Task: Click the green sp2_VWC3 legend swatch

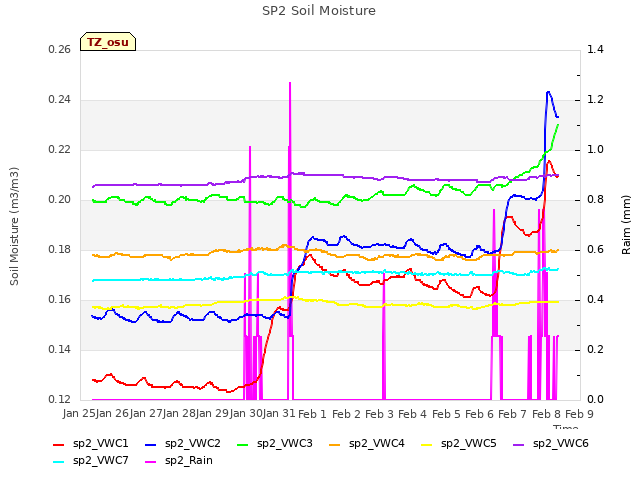Action: point(242,444)
